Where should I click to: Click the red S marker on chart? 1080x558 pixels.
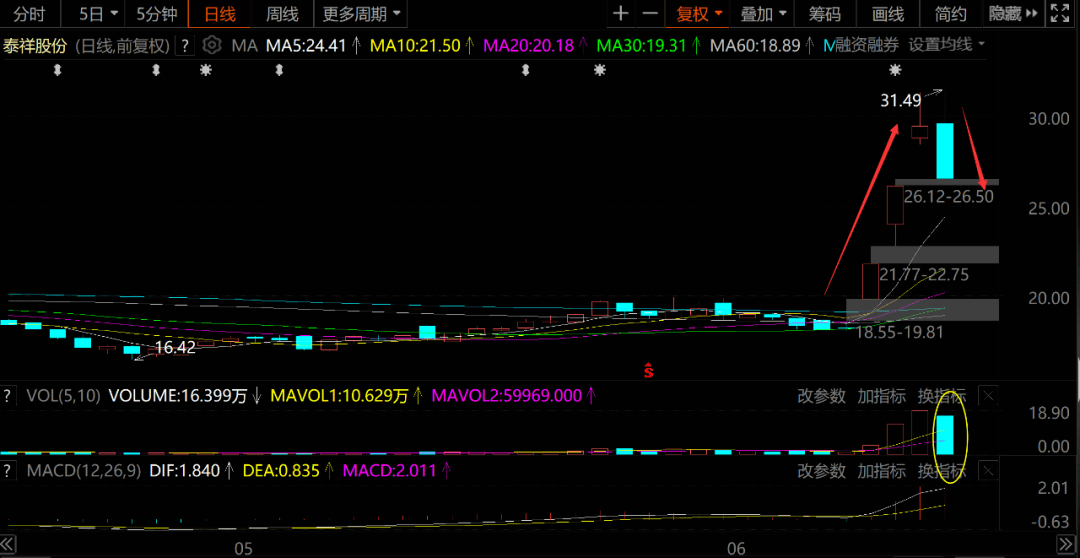(648, 369)
